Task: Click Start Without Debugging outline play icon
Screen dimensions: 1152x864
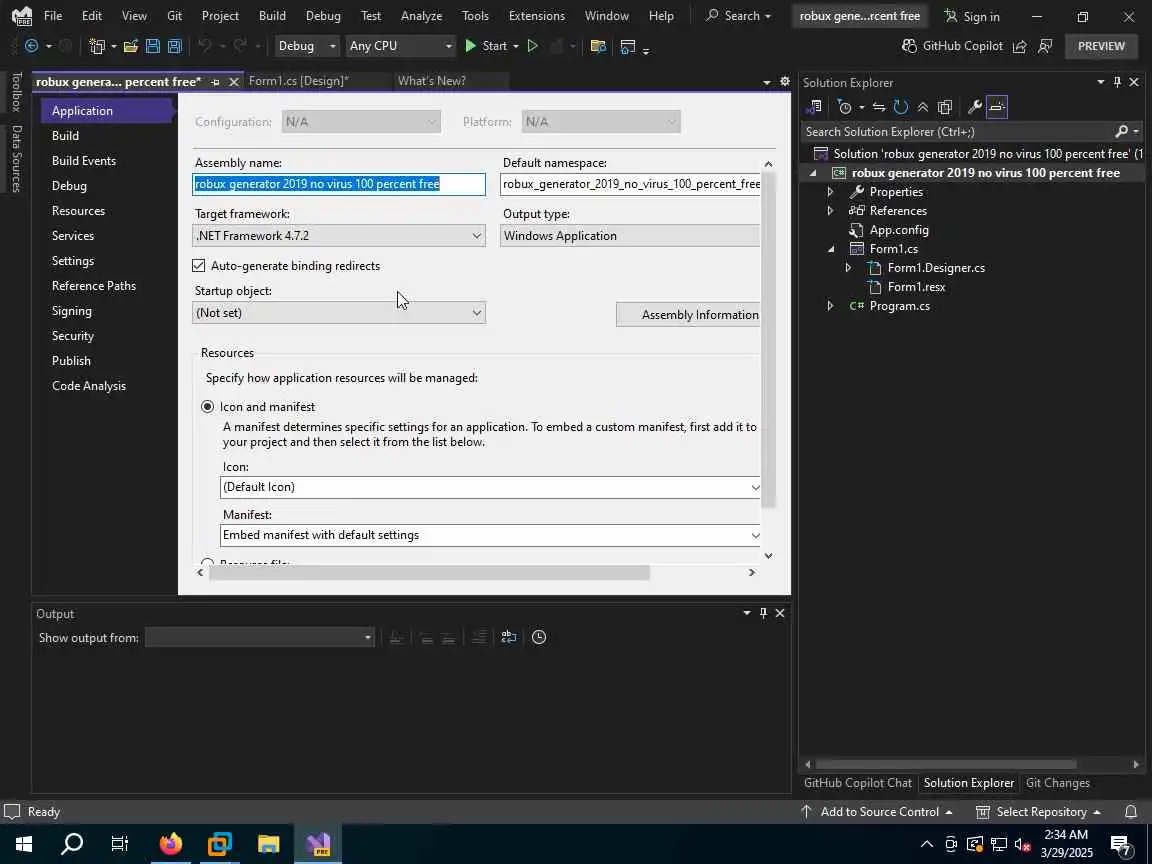Action: pyautogui.click(x=533, y=46)
